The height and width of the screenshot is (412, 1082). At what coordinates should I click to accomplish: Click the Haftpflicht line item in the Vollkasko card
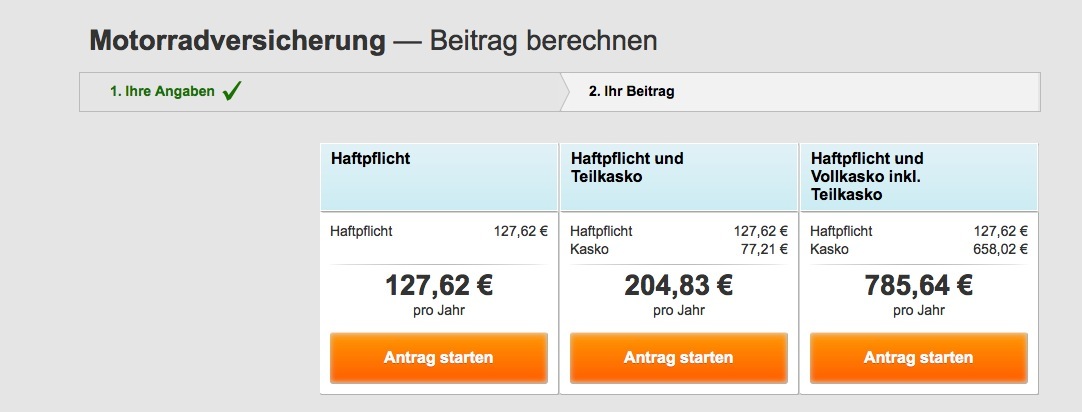coord(918,231)
